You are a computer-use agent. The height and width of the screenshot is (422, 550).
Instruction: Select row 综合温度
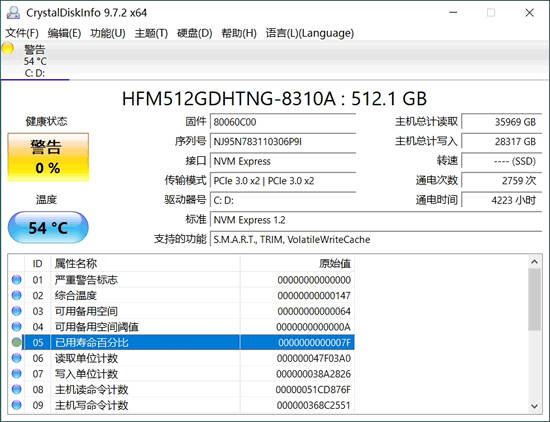(182, 295)
